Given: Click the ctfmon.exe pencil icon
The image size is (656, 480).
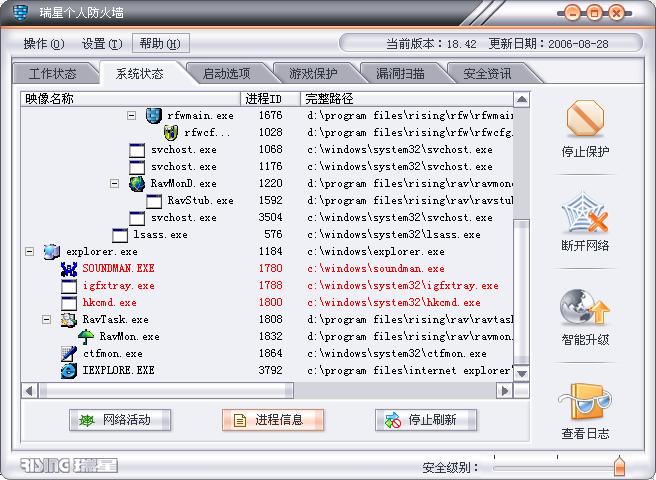Looking at the screenshot, I should tap(69, 354).
